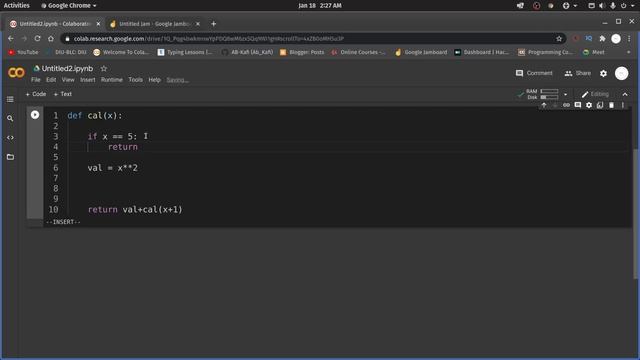The image size is (640, 360).
Task: Click the notebook title Untitled2.ipynb
Action: (x=67, y=69)
